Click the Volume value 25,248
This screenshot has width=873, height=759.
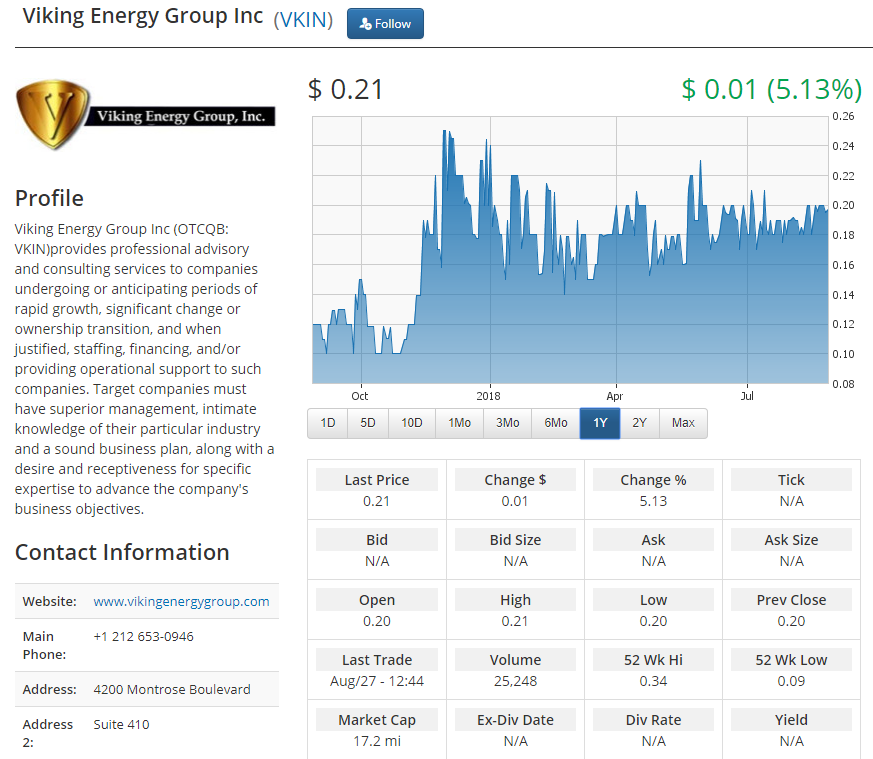[515, 681]
